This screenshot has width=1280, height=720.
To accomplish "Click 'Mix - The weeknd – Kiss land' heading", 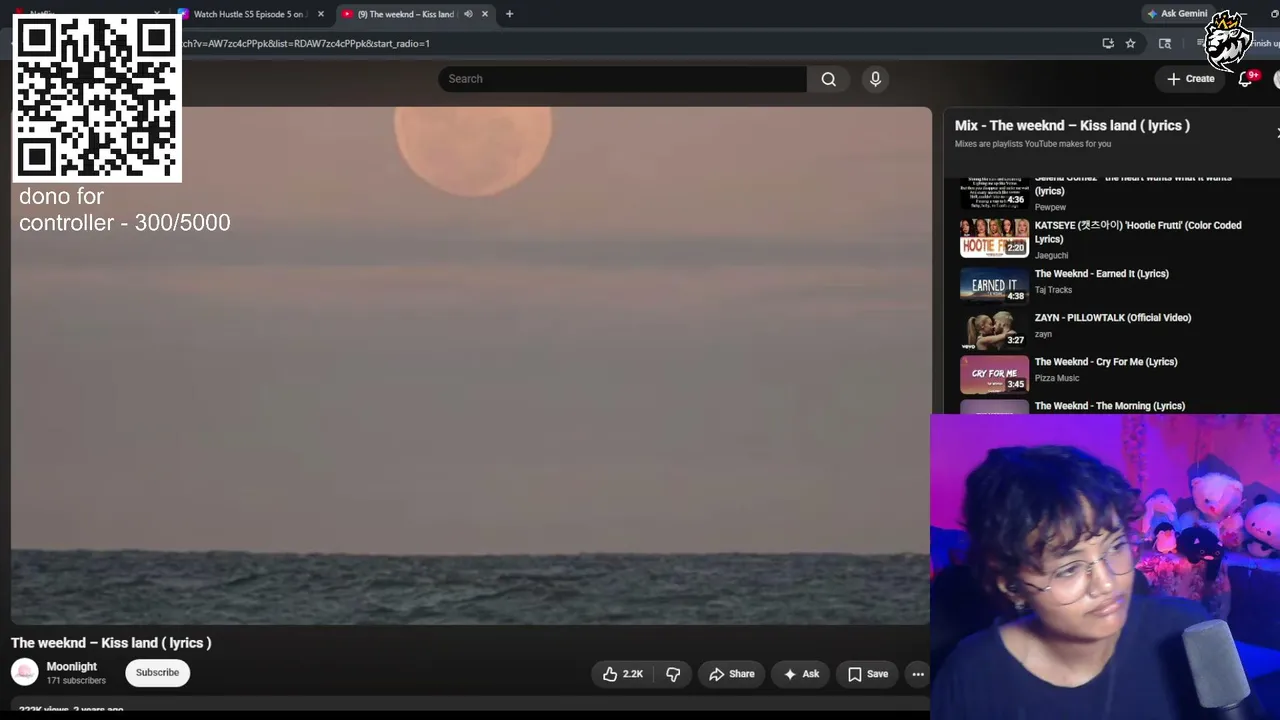I will point(1072,126).
